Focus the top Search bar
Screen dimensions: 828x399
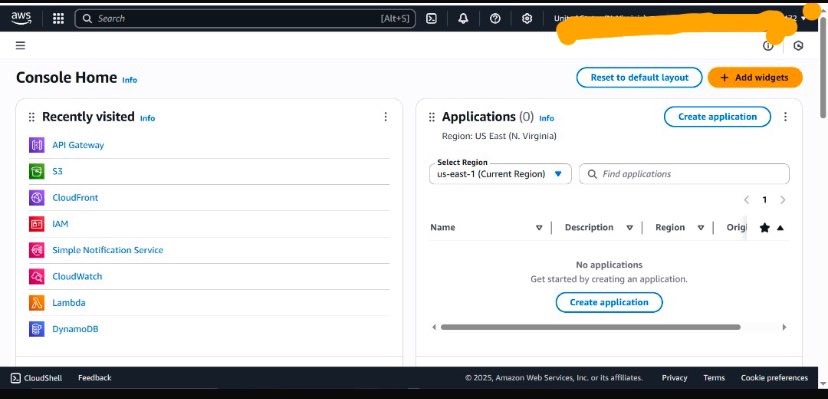pyautogui.click(x=245, y=18)
